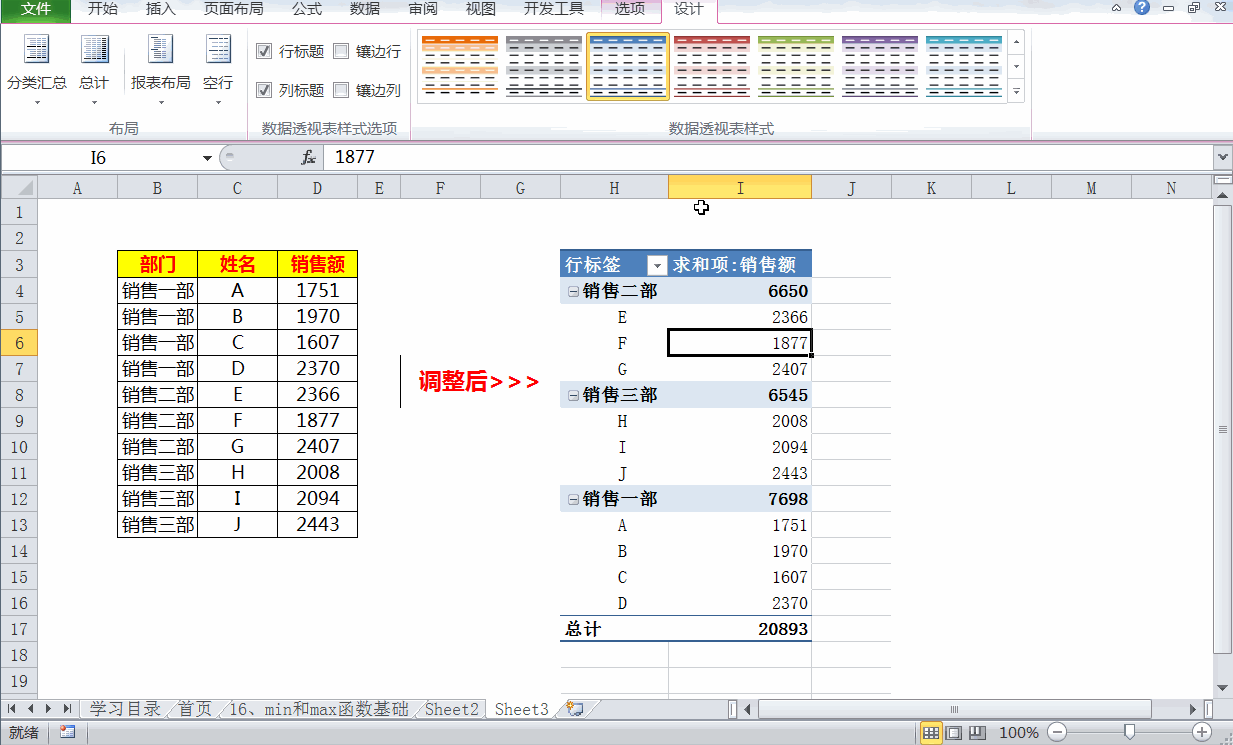This screenshot has height=745, width=1233.
Task: Select cell showing pivot total 20893
Action: pos(740,629)
